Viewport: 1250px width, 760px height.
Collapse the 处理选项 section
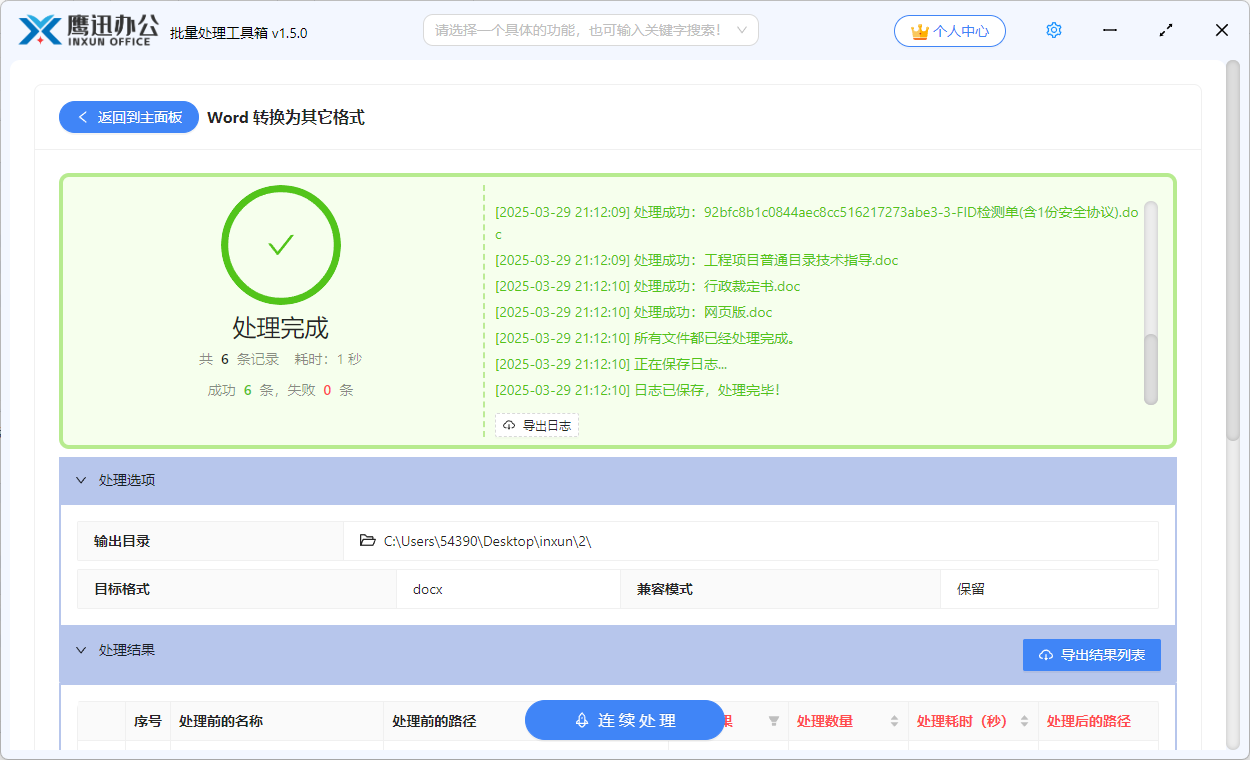pos(82,480)
